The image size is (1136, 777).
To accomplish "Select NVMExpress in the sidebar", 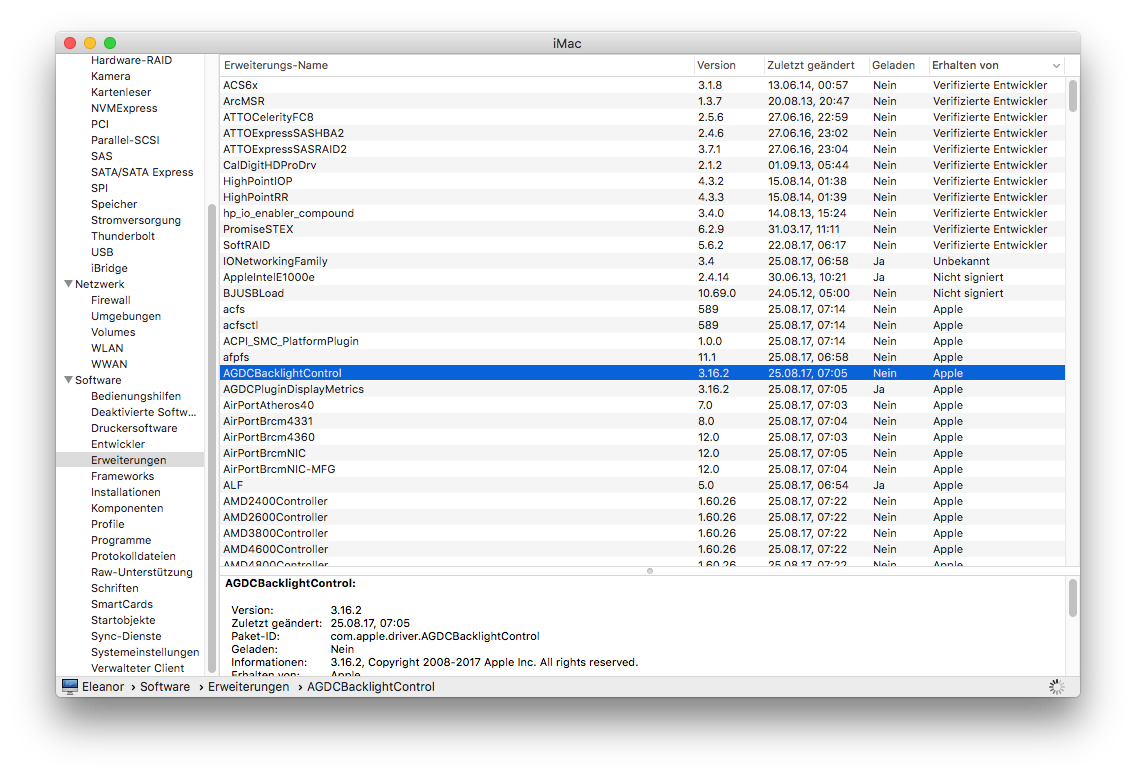I will [124, 108].
